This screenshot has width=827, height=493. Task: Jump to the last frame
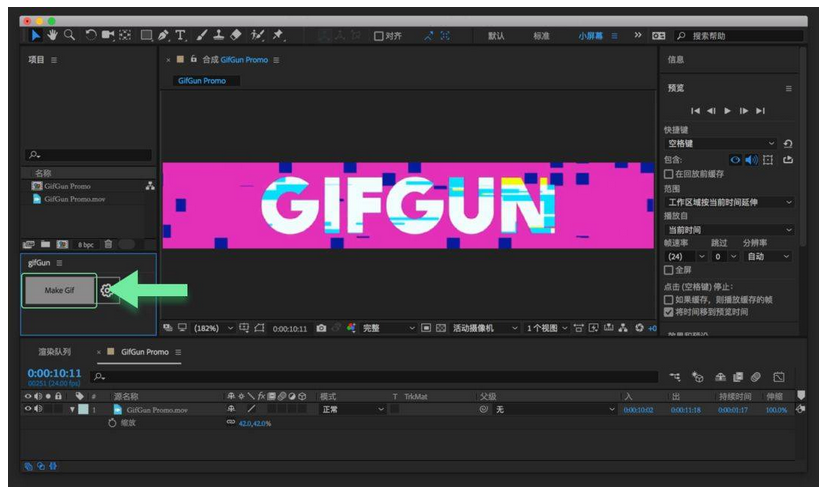pyautogui.click(x=760, y=111)
